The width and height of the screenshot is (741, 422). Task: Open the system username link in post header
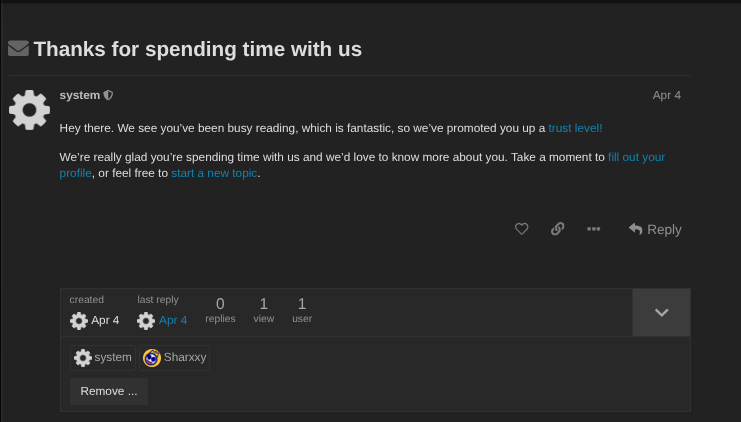point(80,95)
